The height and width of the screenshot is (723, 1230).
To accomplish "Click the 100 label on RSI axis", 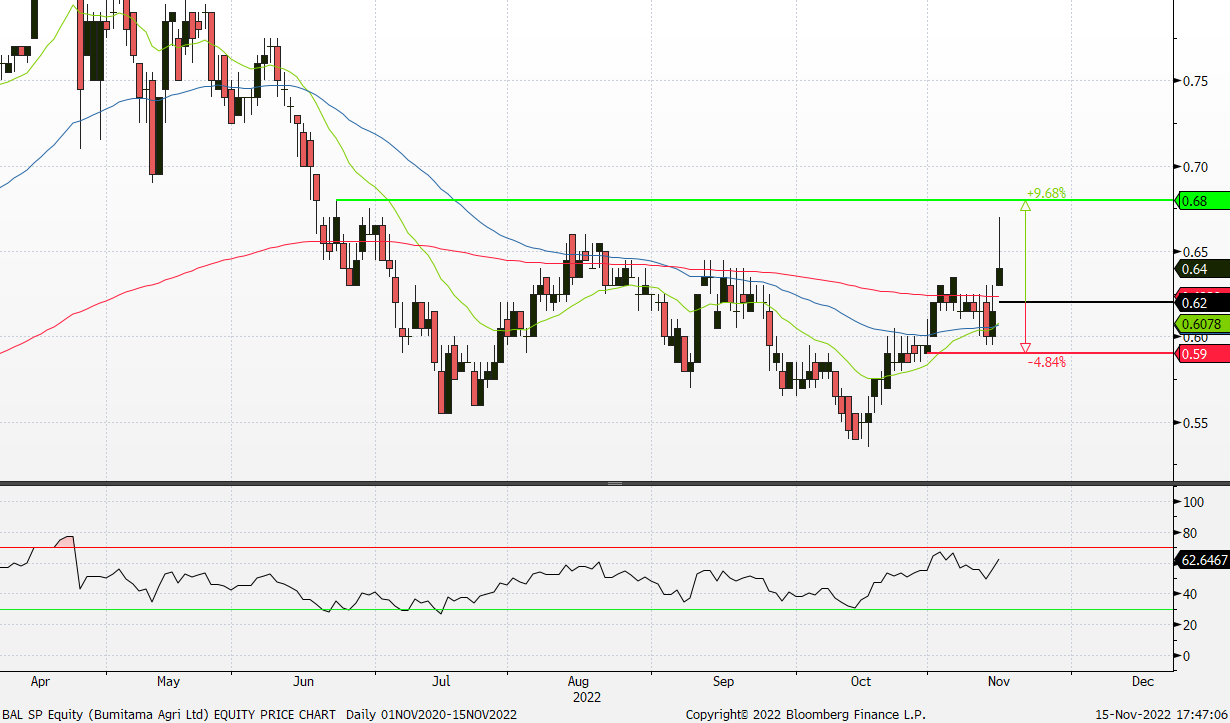I will [x=1192, y=503].
